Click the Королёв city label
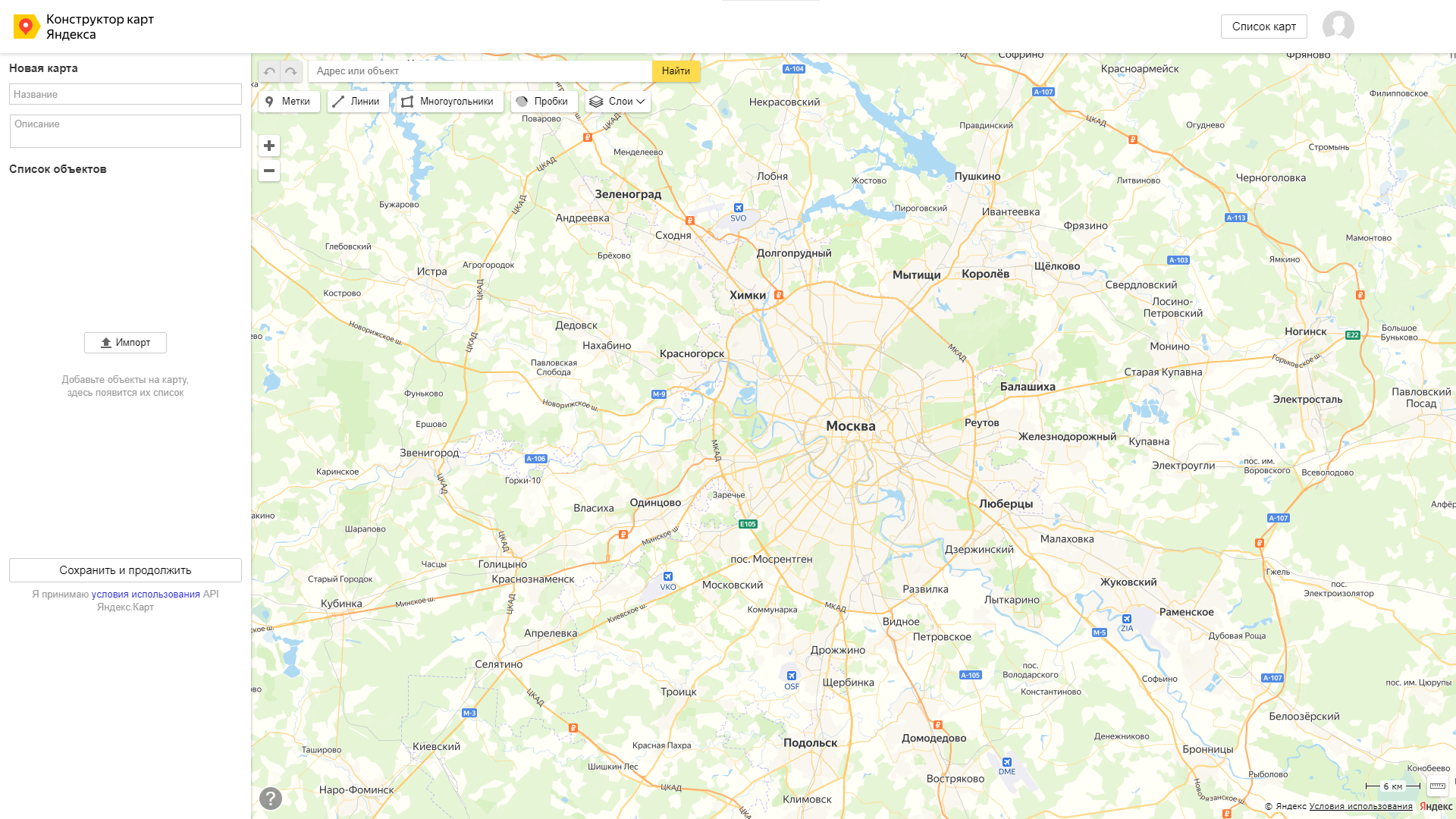Screen dimensions: 1456x819 985,274
